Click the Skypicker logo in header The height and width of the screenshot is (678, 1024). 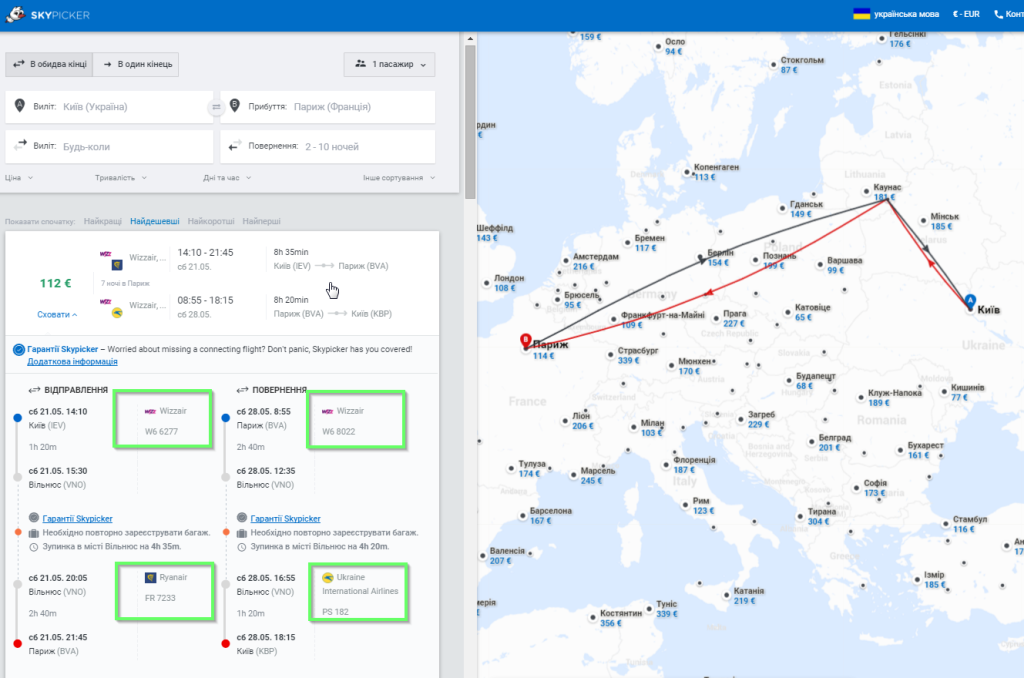pyautogui.click(x=48, y=14)
